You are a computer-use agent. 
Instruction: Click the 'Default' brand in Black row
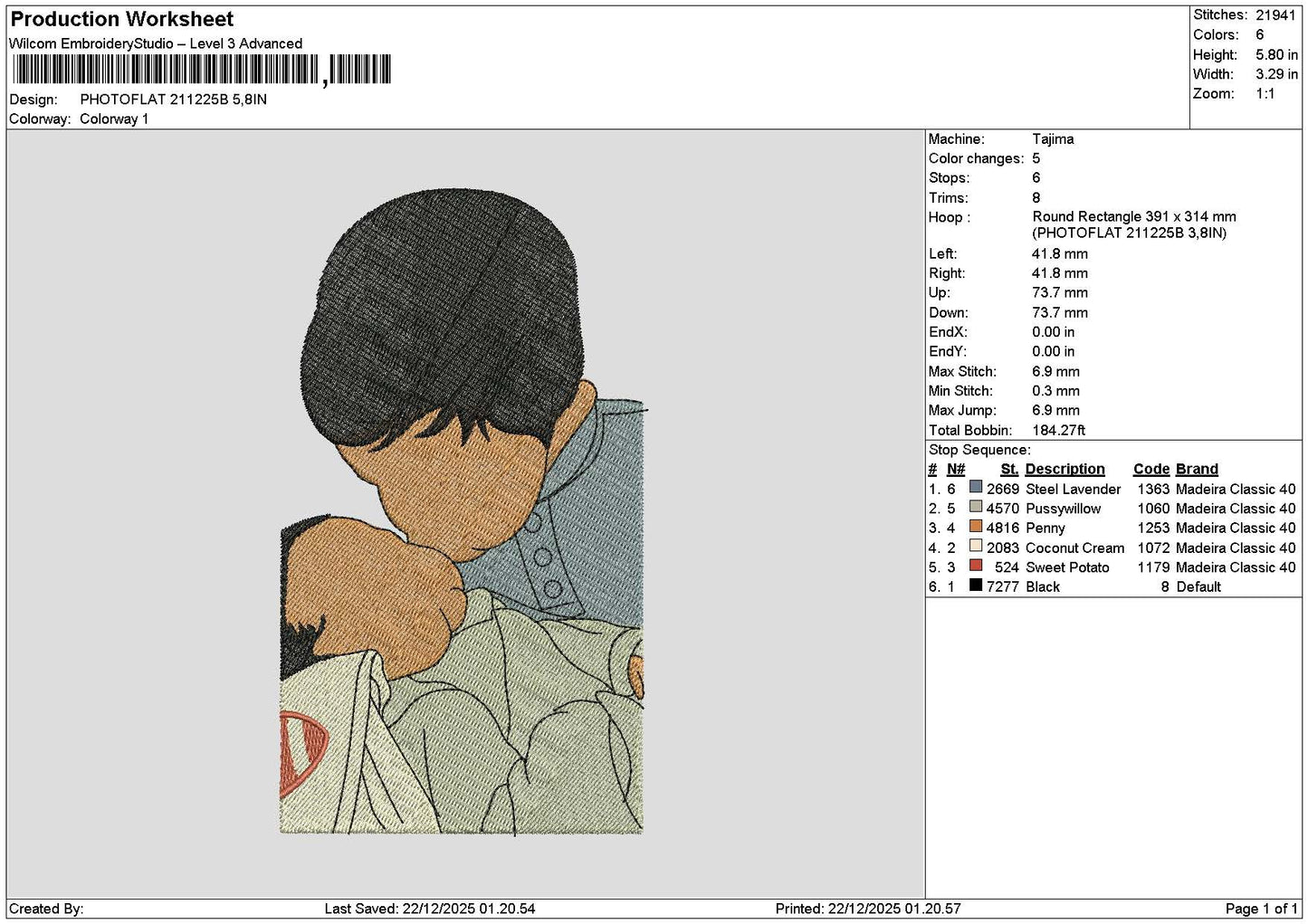click(x=1198, y=587)
